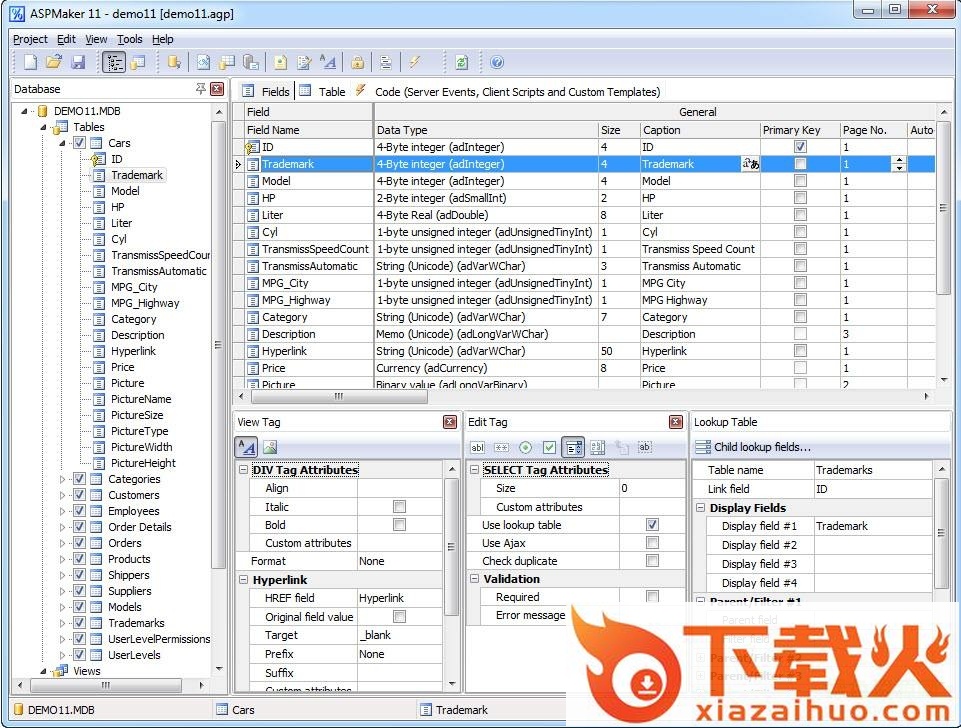The width and height of the screenshot is (961, 728).
Task: Choose the select list edit tag icon
Action: [x=574, y=447]
